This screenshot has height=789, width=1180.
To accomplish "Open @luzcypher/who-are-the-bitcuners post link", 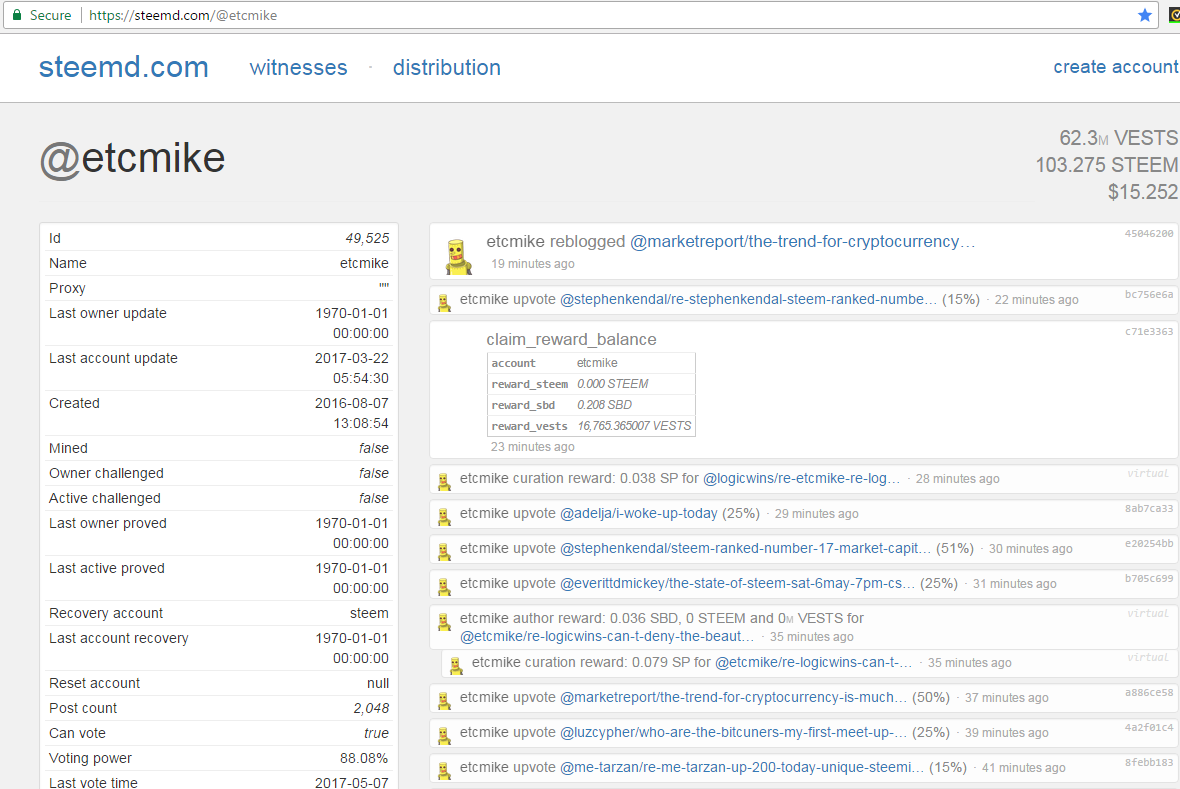I will [734, 733].
